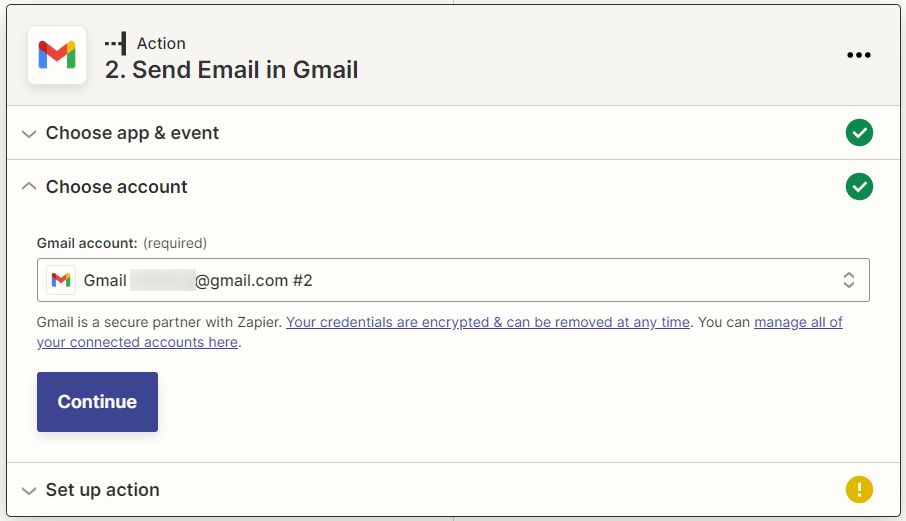Viewport: 906px width, 521px height.
Task: Click the up-down arrows in account selector
Action: (848, 281)
